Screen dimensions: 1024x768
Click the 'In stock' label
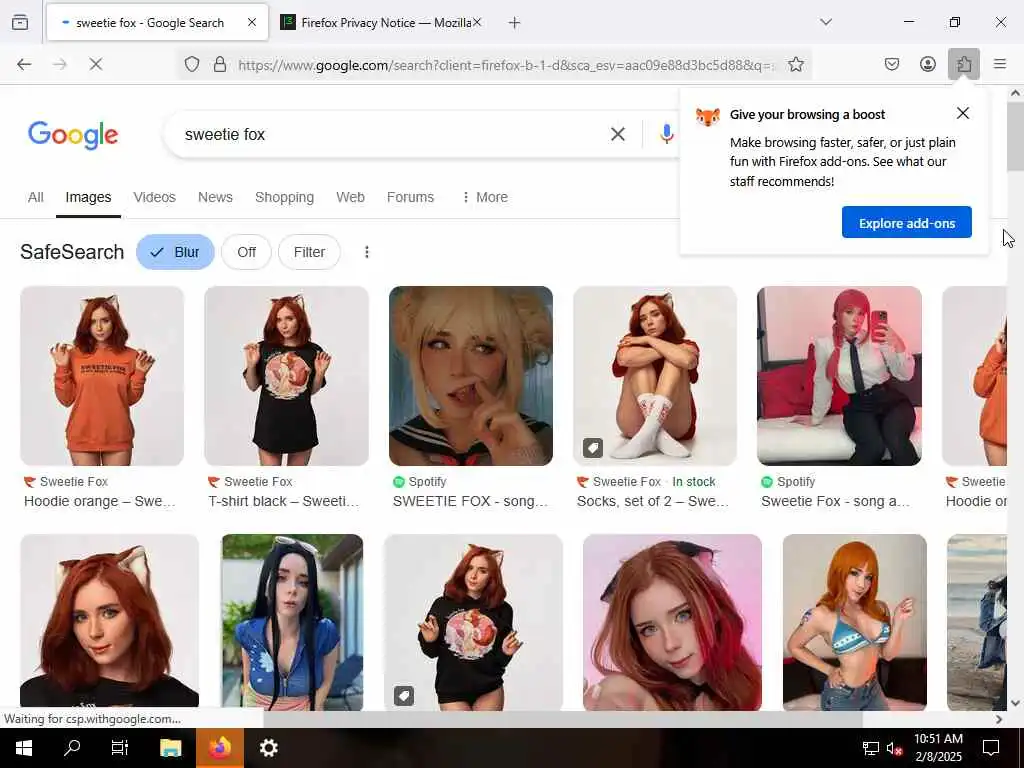694,482
